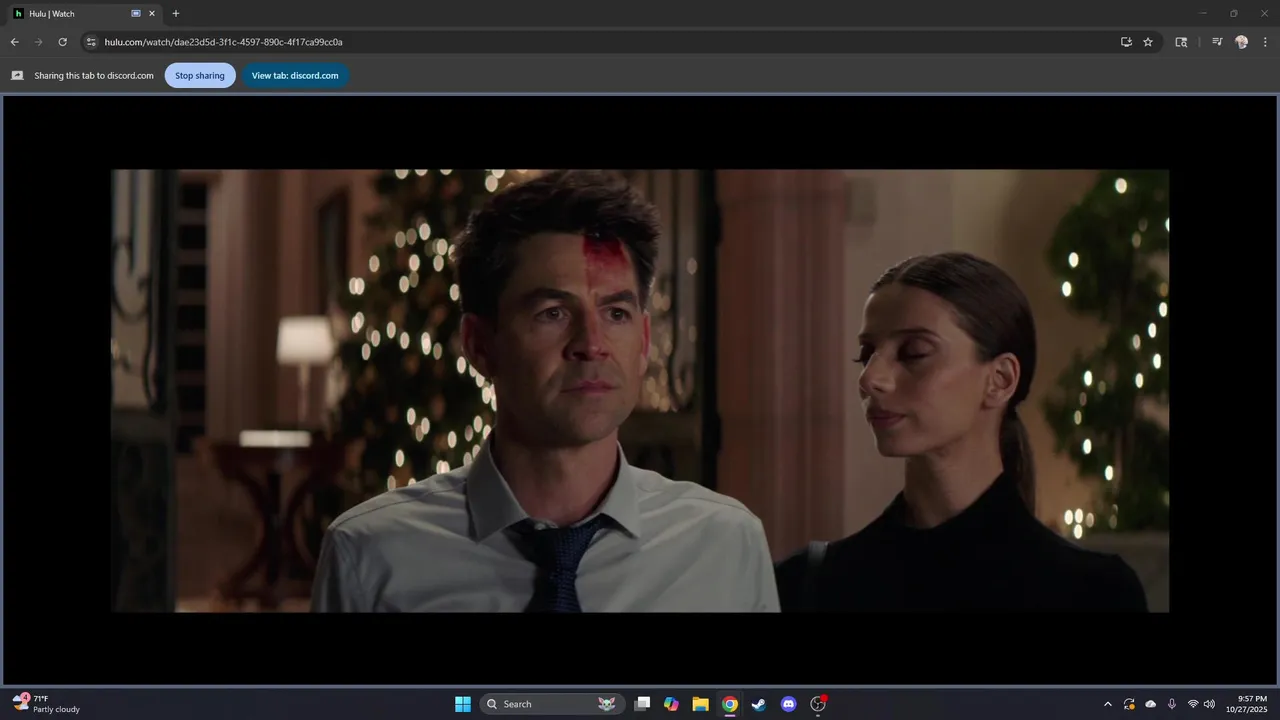
Task: View tab: discord.com
Action: (x=295, y=75)
